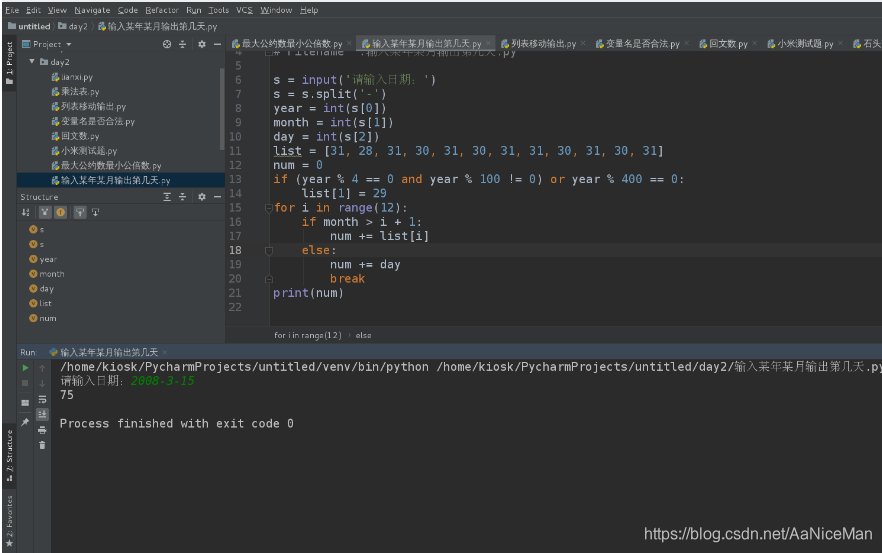The height and width of the screenshot is (553, 882).
Task: Toggle show fields in Structure toolbar
Action: click(60, 212)
